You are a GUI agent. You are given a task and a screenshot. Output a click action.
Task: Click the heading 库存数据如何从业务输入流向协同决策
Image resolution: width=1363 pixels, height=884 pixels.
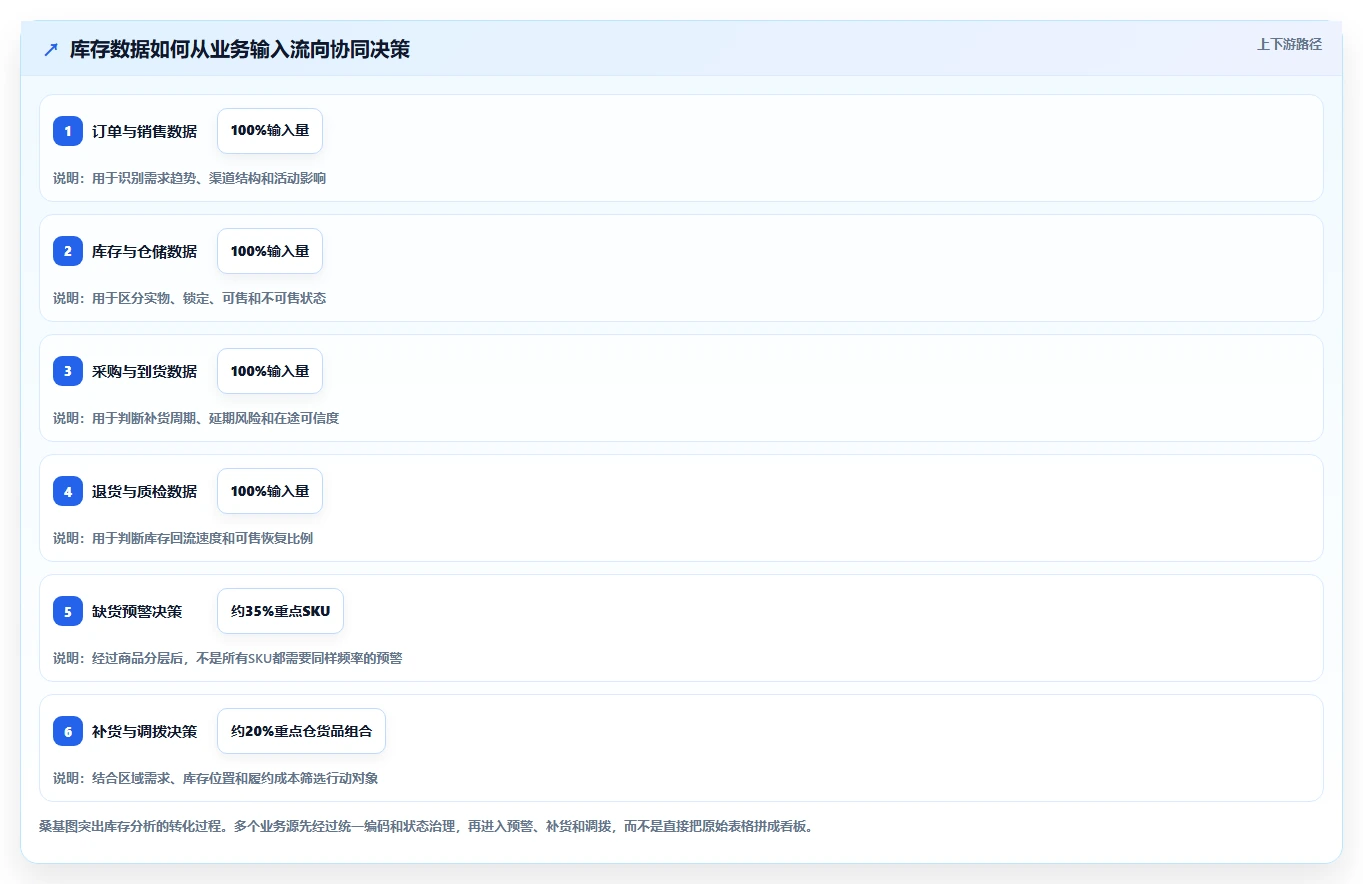240,50
